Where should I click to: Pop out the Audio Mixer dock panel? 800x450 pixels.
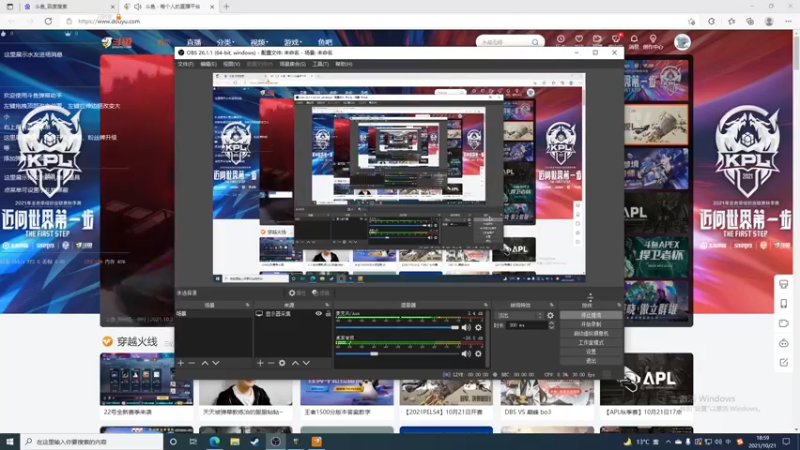coord(485,305)
